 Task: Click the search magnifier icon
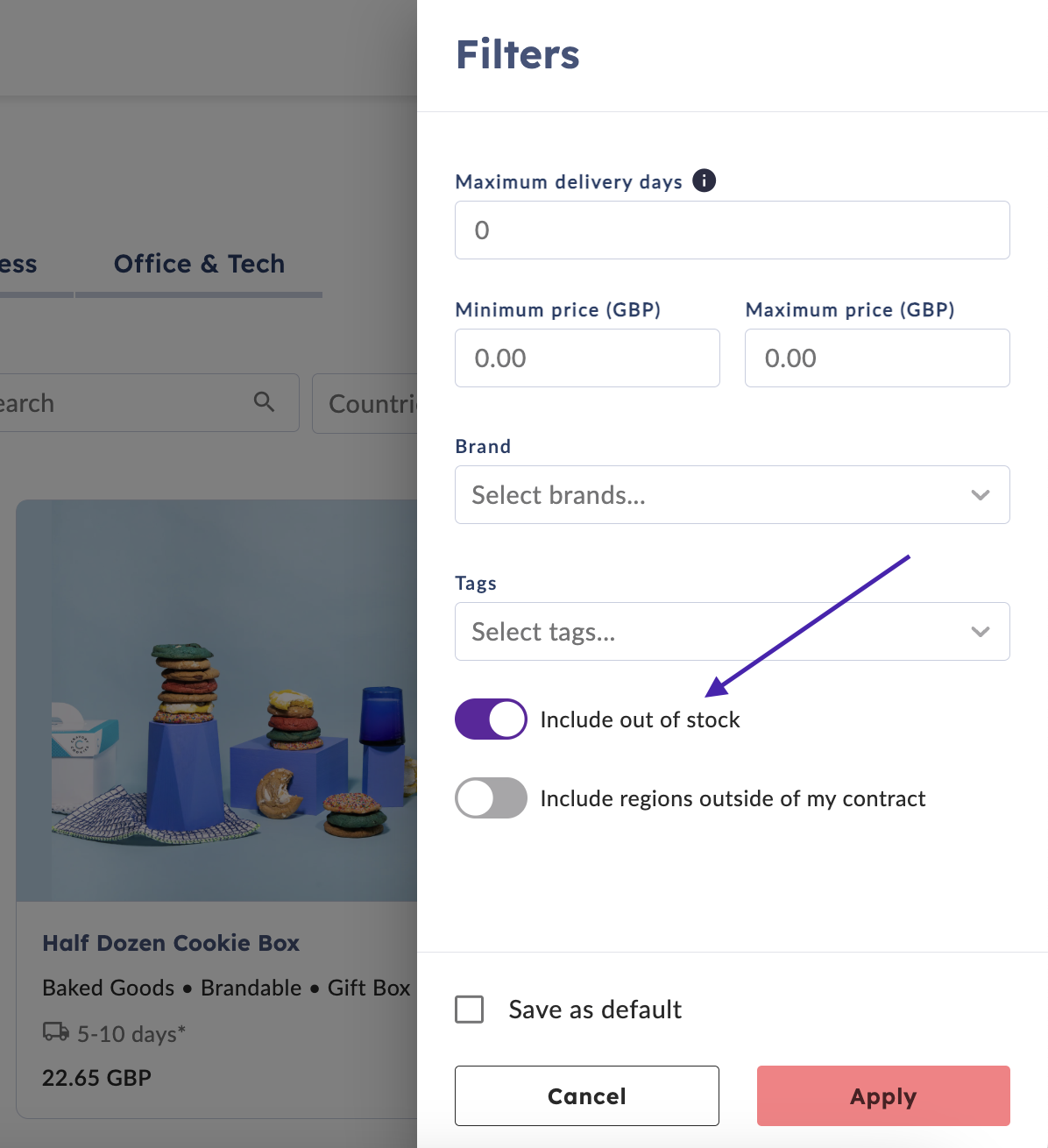[264, 402]
